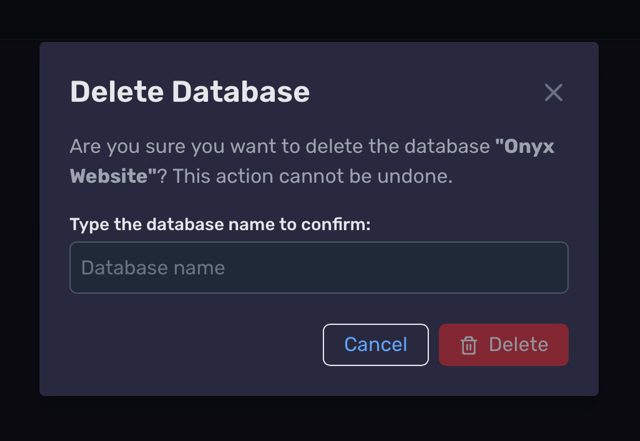
Task: Click the bold "Onyx Website" database name
Action: 312,161
